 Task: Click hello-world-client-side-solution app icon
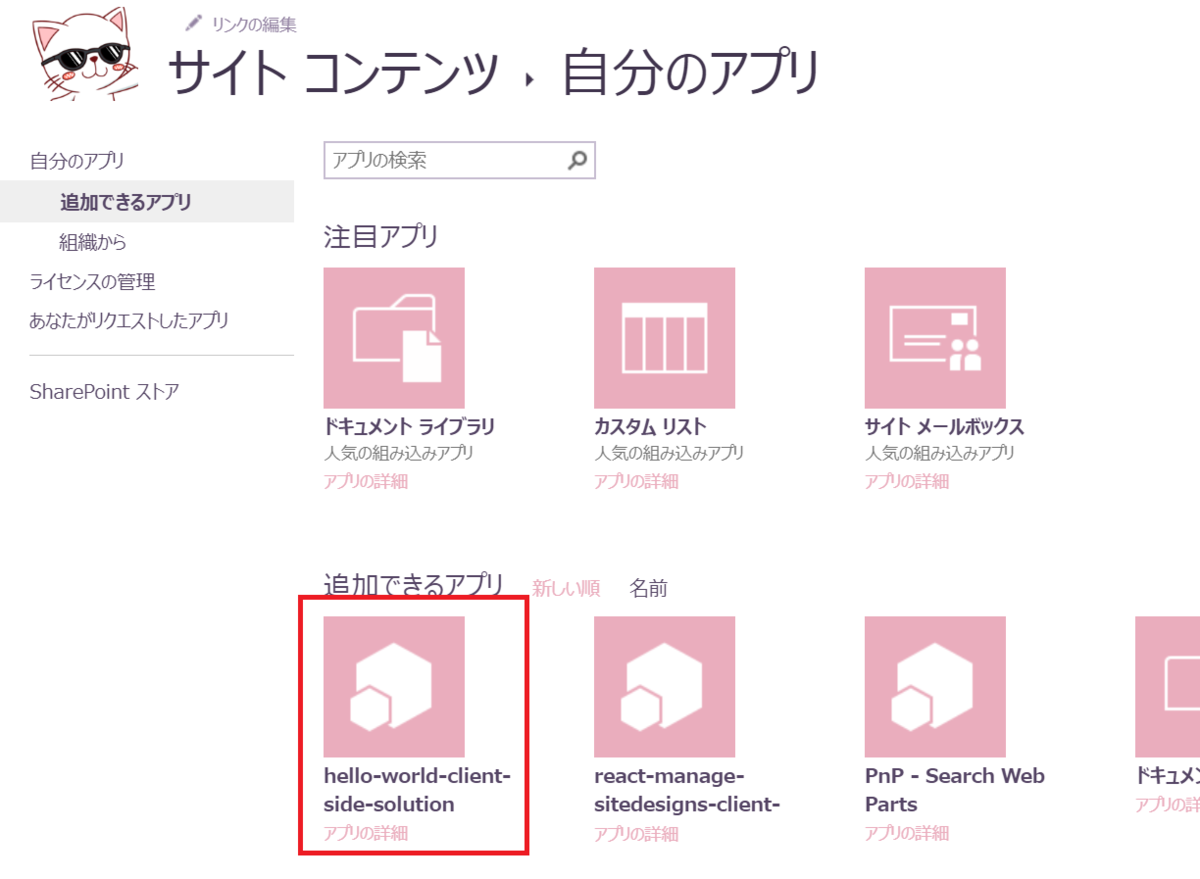[394, 686]
